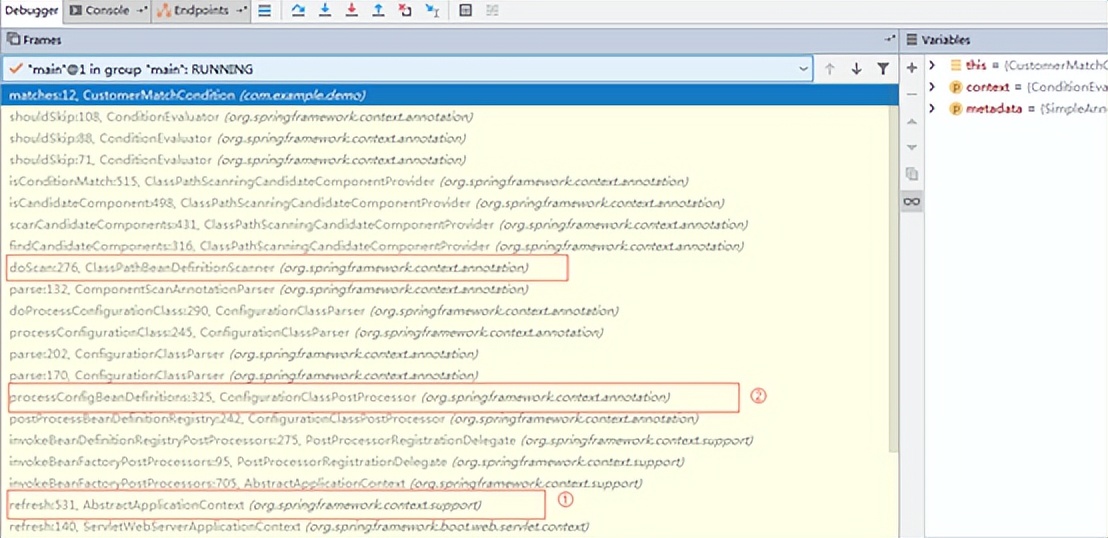Click the Variables panel header icon
This screenshot has width=1108, height=538.
tap(912, 40)
